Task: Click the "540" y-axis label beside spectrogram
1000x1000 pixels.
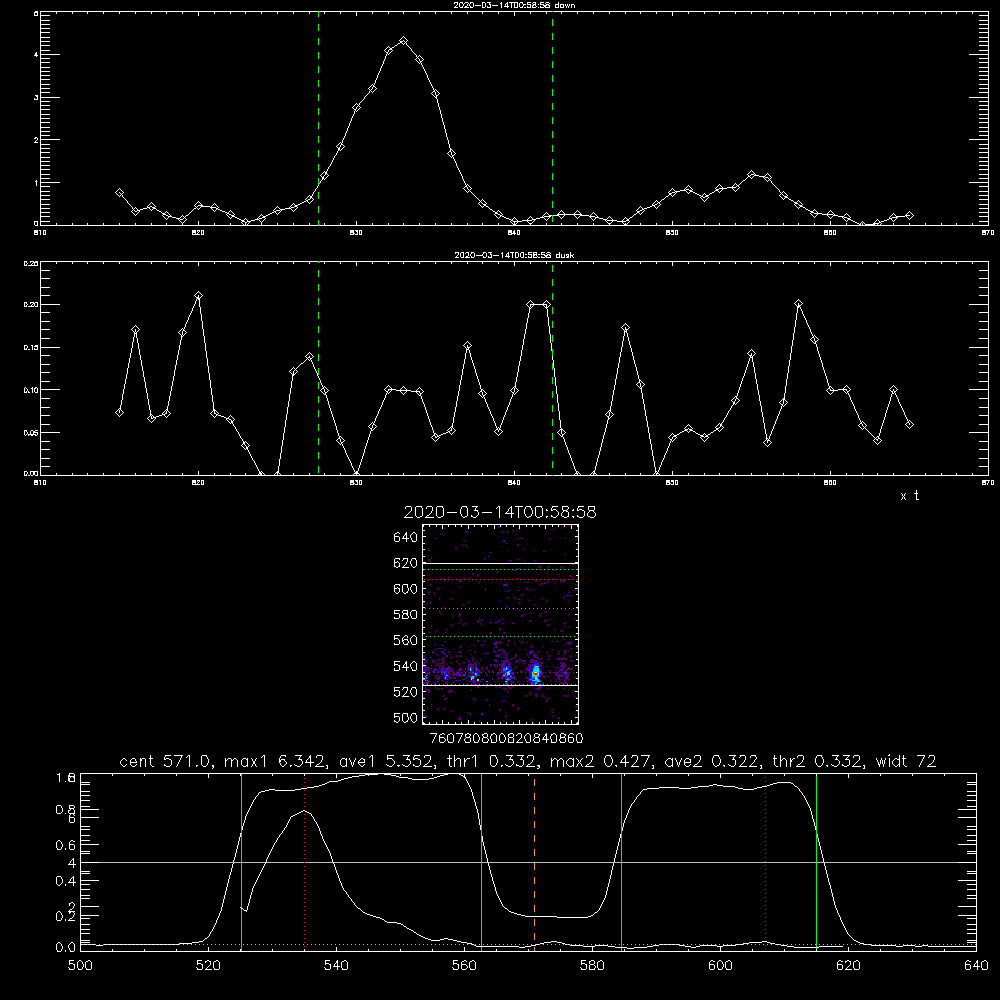Action: [x=405, y=666]
